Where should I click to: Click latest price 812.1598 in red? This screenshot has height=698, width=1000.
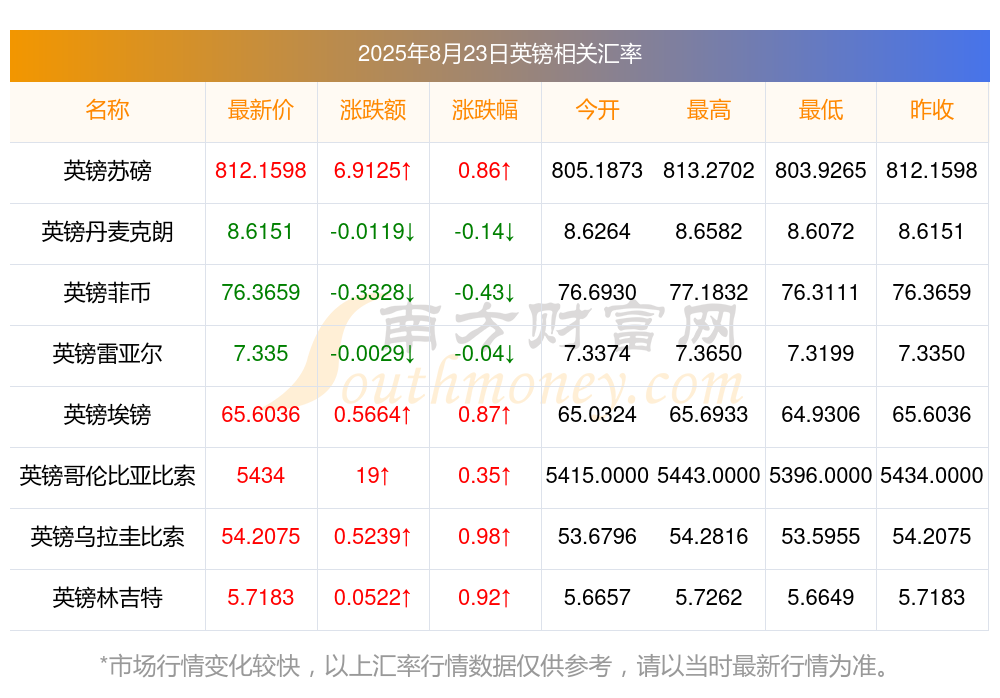(260, 170)
